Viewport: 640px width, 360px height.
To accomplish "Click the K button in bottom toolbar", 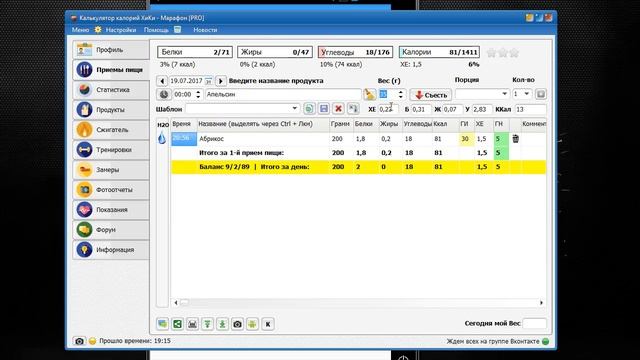I will pos(268,324).
